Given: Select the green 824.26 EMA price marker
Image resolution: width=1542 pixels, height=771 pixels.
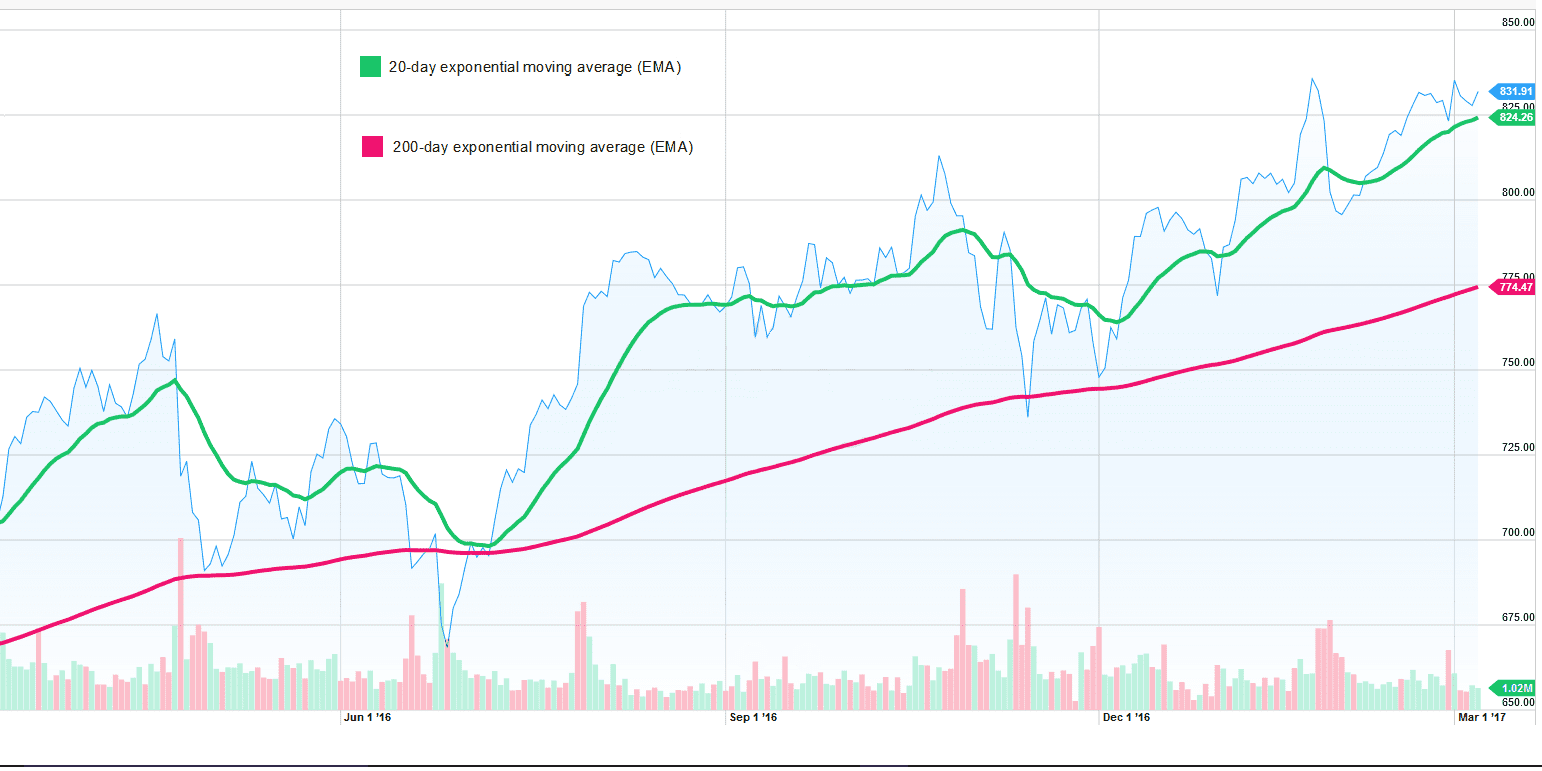Looking at the screenshot, I should coord(1513,117).
